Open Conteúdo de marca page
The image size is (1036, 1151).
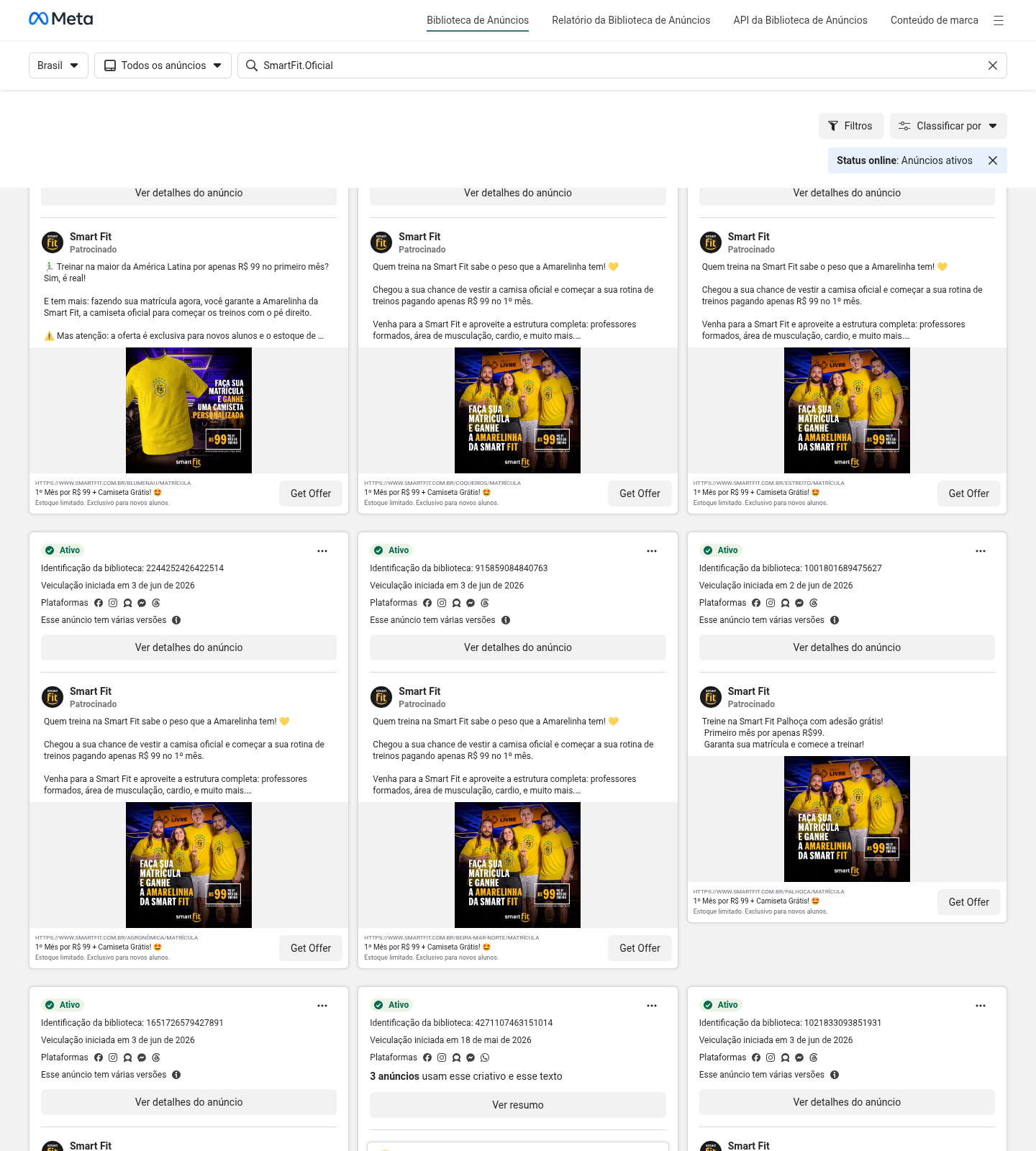(x=935, y=20)
